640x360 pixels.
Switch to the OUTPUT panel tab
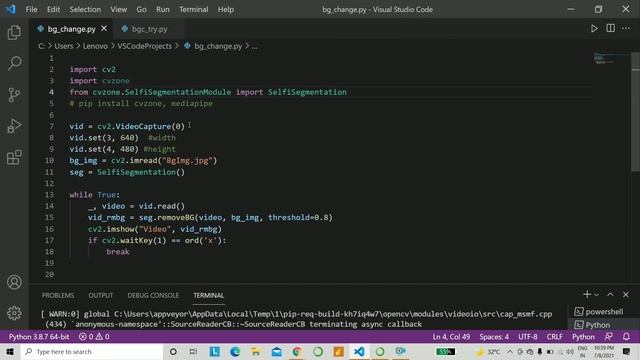pos(100,295)
